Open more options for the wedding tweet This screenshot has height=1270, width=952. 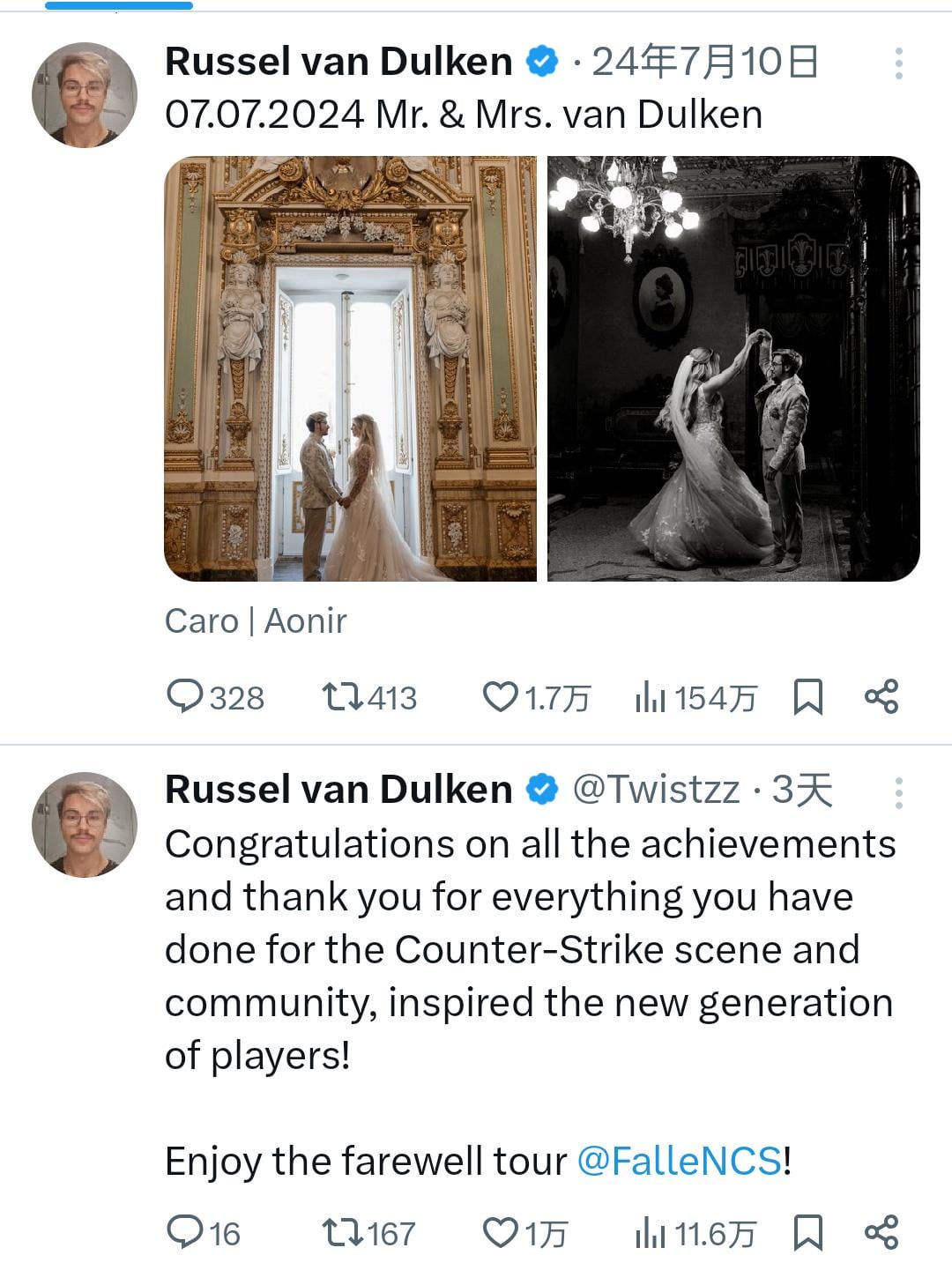(x=898, y=63)
